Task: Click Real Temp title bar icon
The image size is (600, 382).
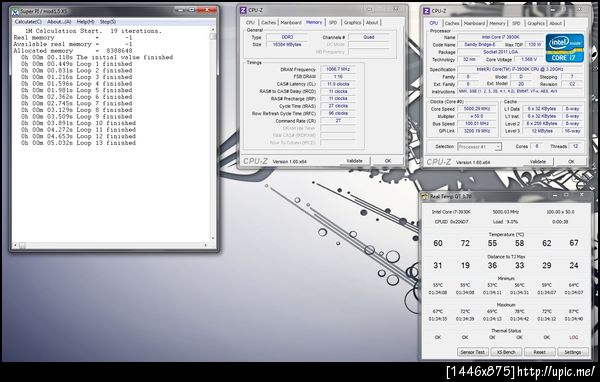Action: [425, 196]
